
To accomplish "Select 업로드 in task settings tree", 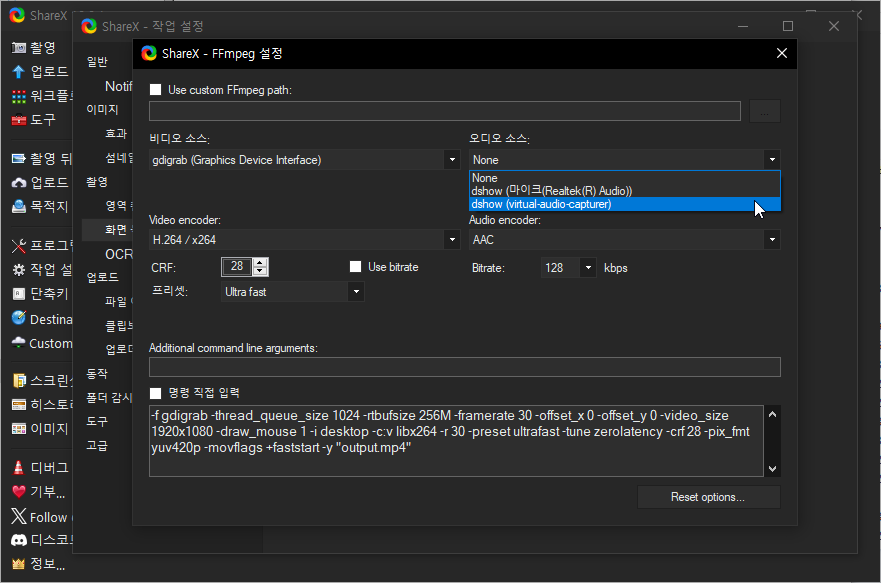I will [102, 277].
